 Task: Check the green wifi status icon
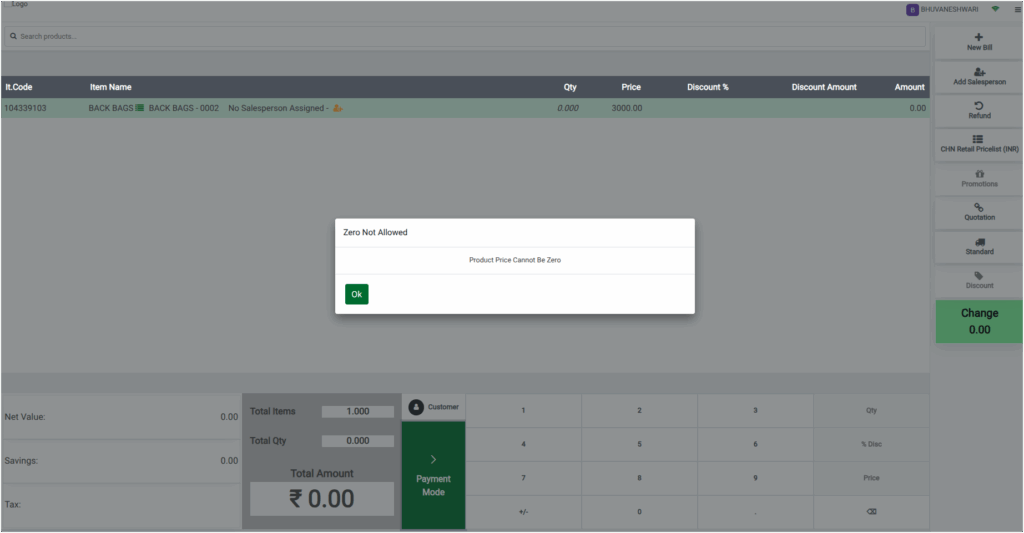pos(995,9)
